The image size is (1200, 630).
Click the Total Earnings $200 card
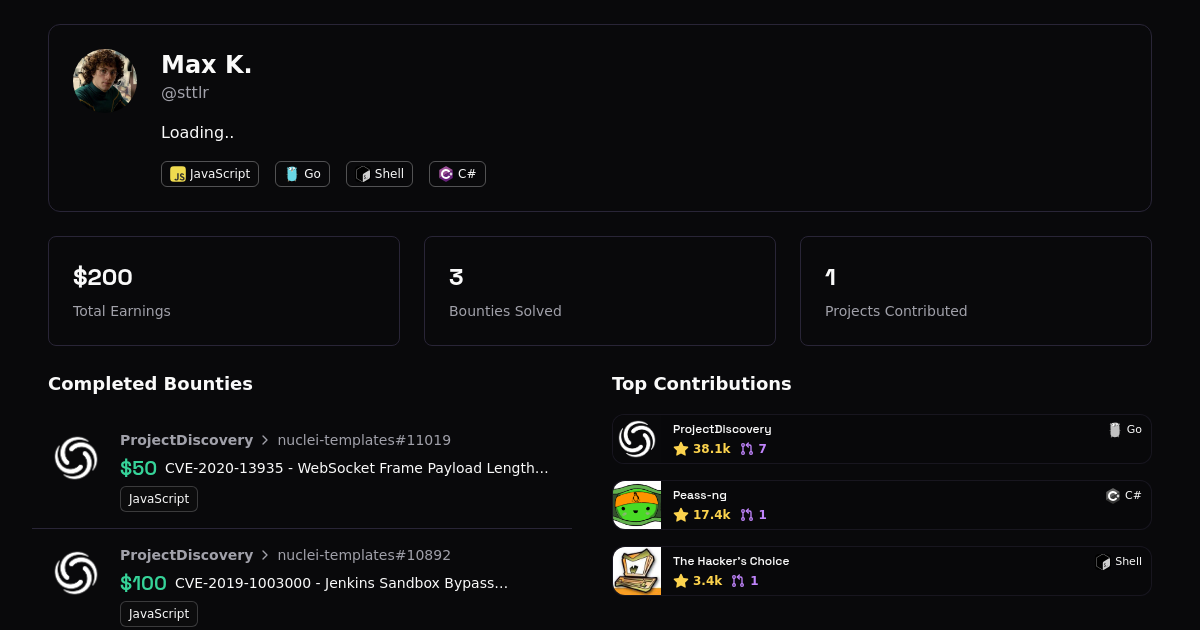click(x=224, y=291)
